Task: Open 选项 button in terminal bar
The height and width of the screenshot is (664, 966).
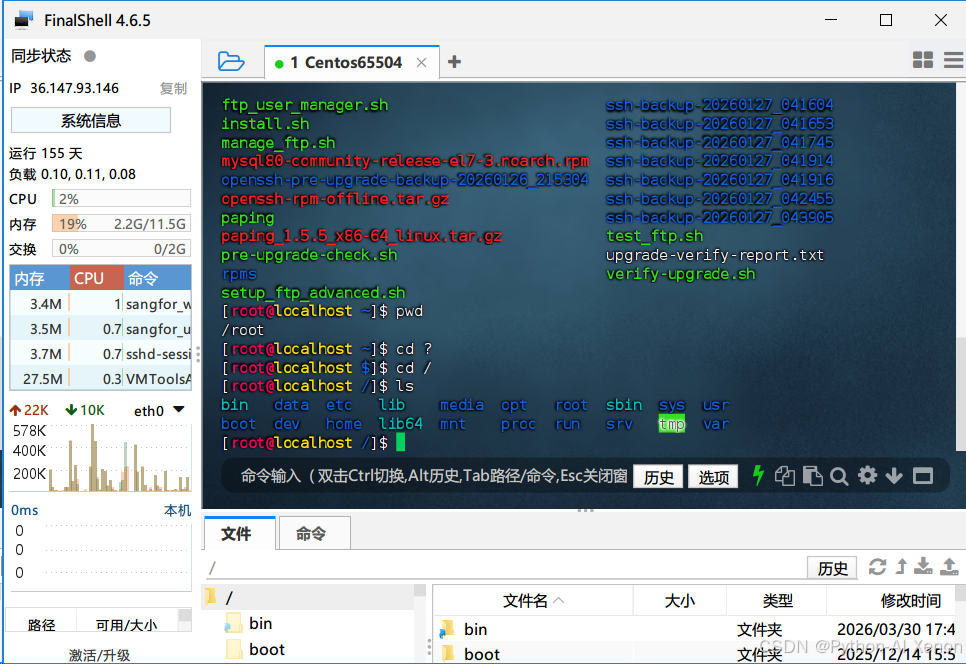Action: pyautogui.click(x=713, y=477)
